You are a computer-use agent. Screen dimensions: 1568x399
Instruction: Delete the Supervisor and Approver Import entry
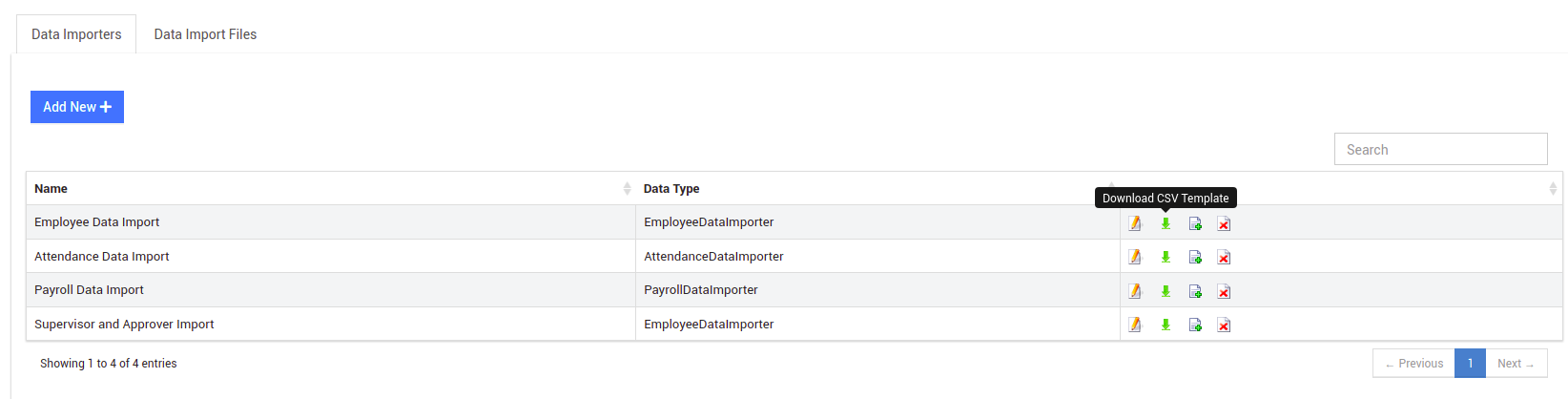(1224, 325)
